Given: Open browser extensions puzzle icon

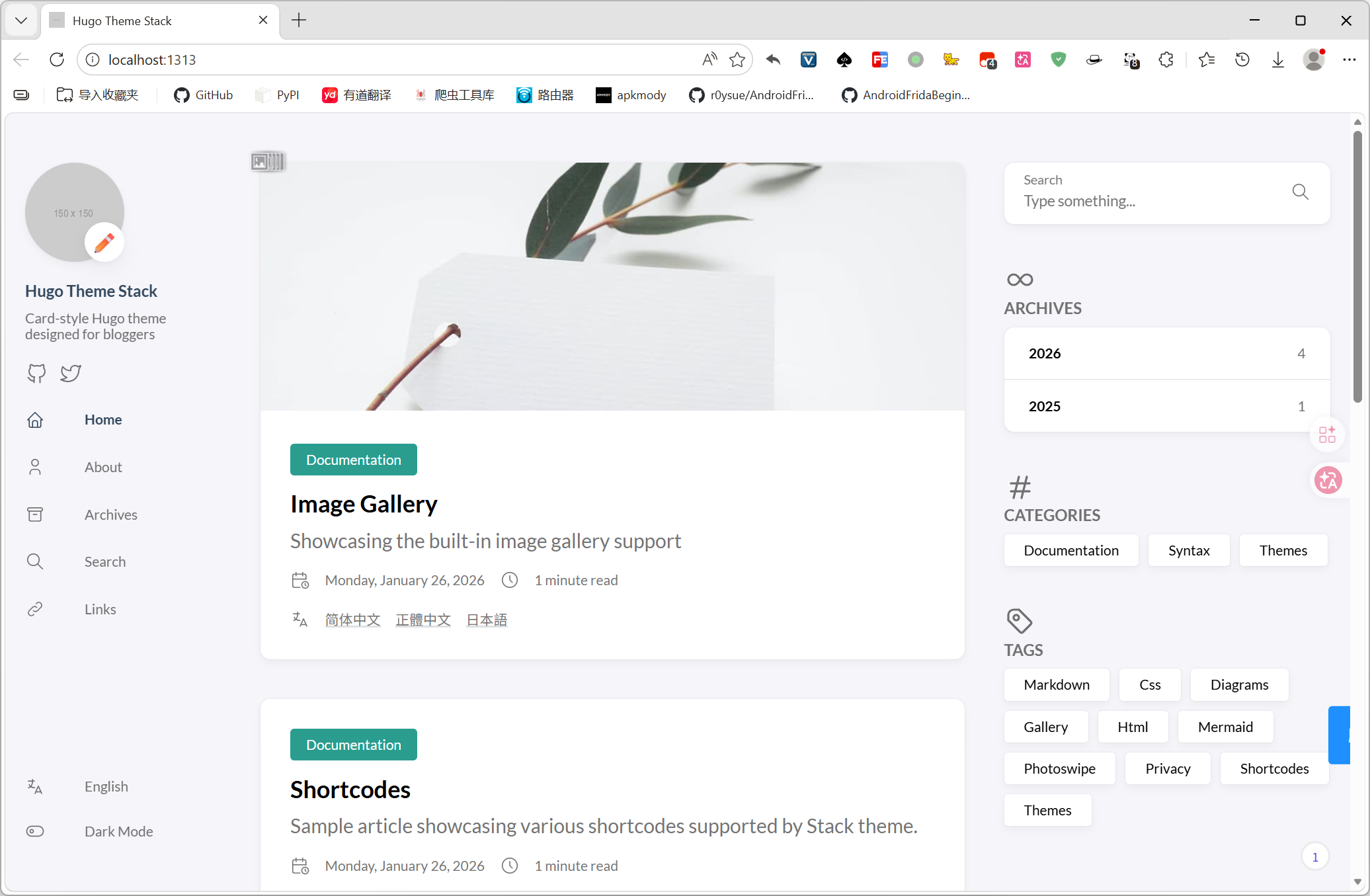Looking at the screenshot, I should 1166,60.
